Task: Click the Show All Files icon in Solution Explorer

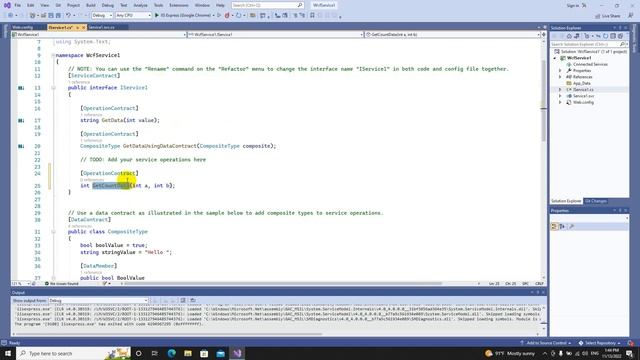Action: [620, 36]
